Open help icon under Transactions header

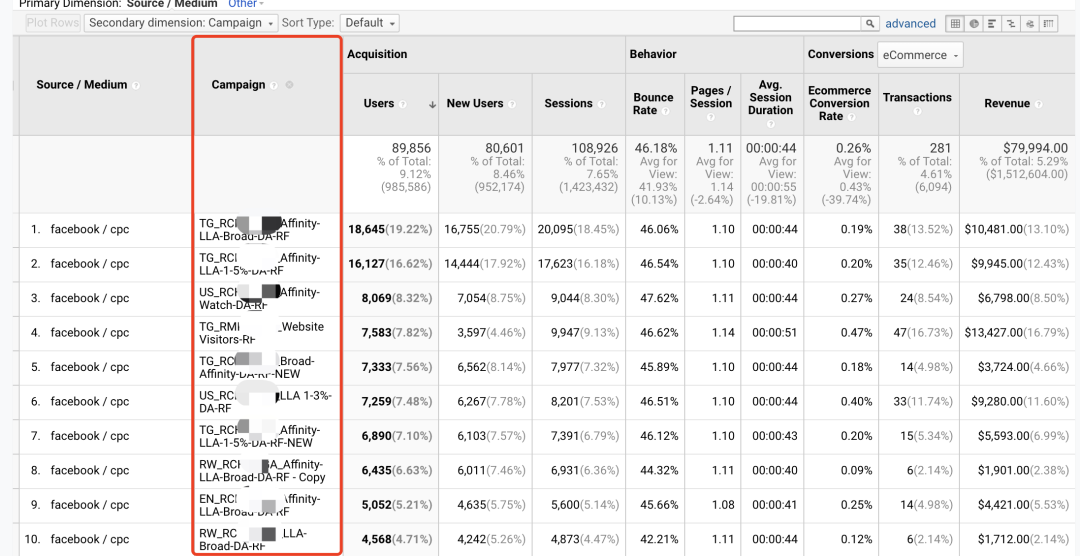point(917,111)
